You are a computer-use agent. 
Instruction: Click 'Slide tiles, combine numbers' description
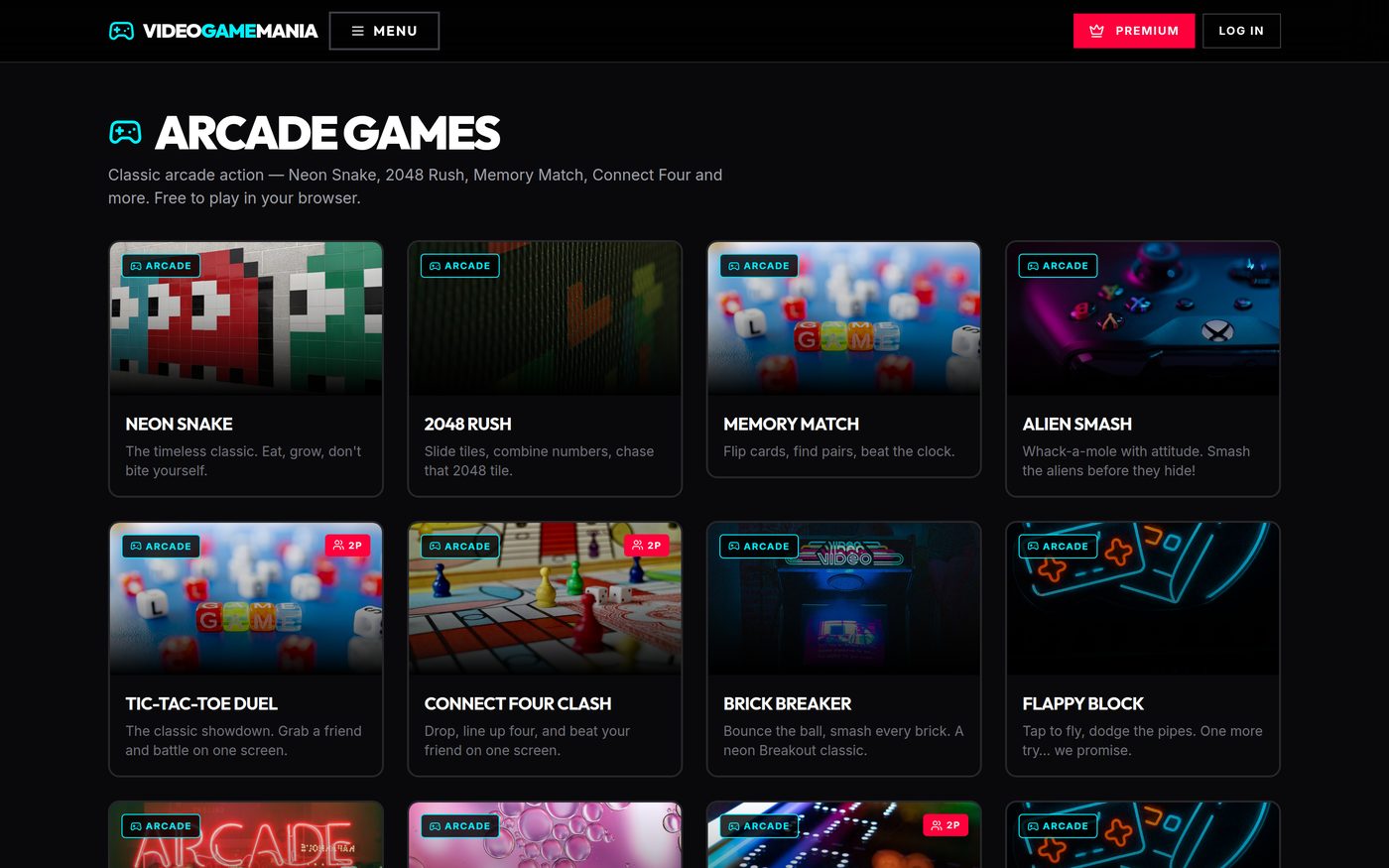539,461
